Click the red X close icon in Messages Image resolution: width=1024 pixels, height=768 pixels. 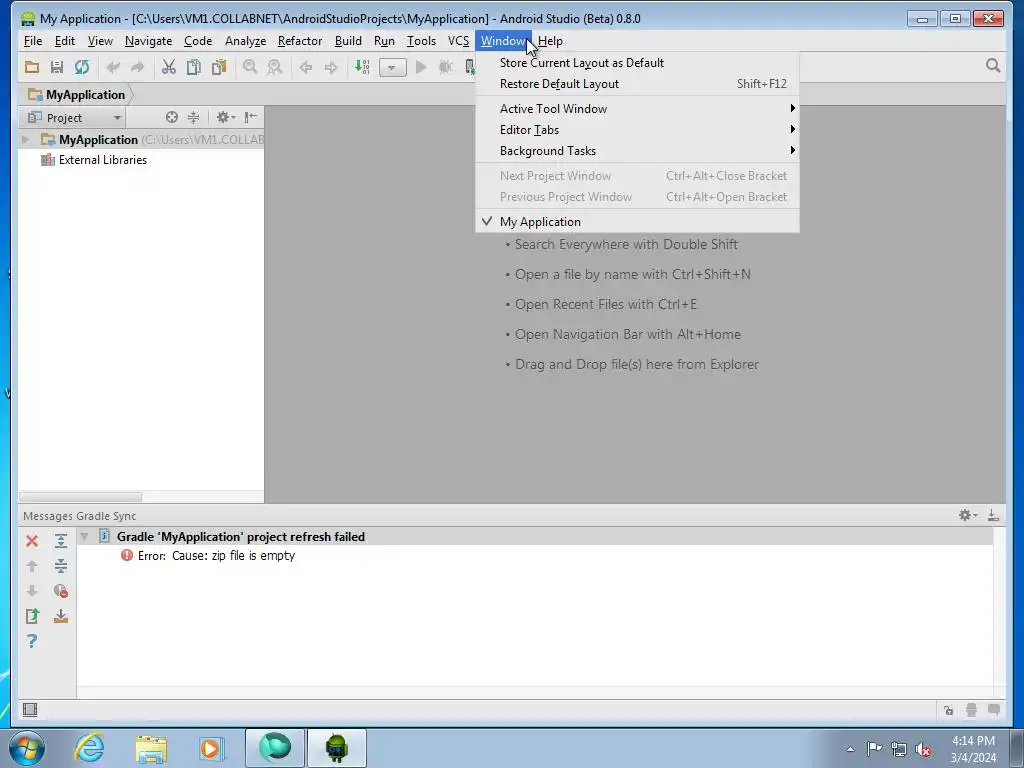click(31, 541)
